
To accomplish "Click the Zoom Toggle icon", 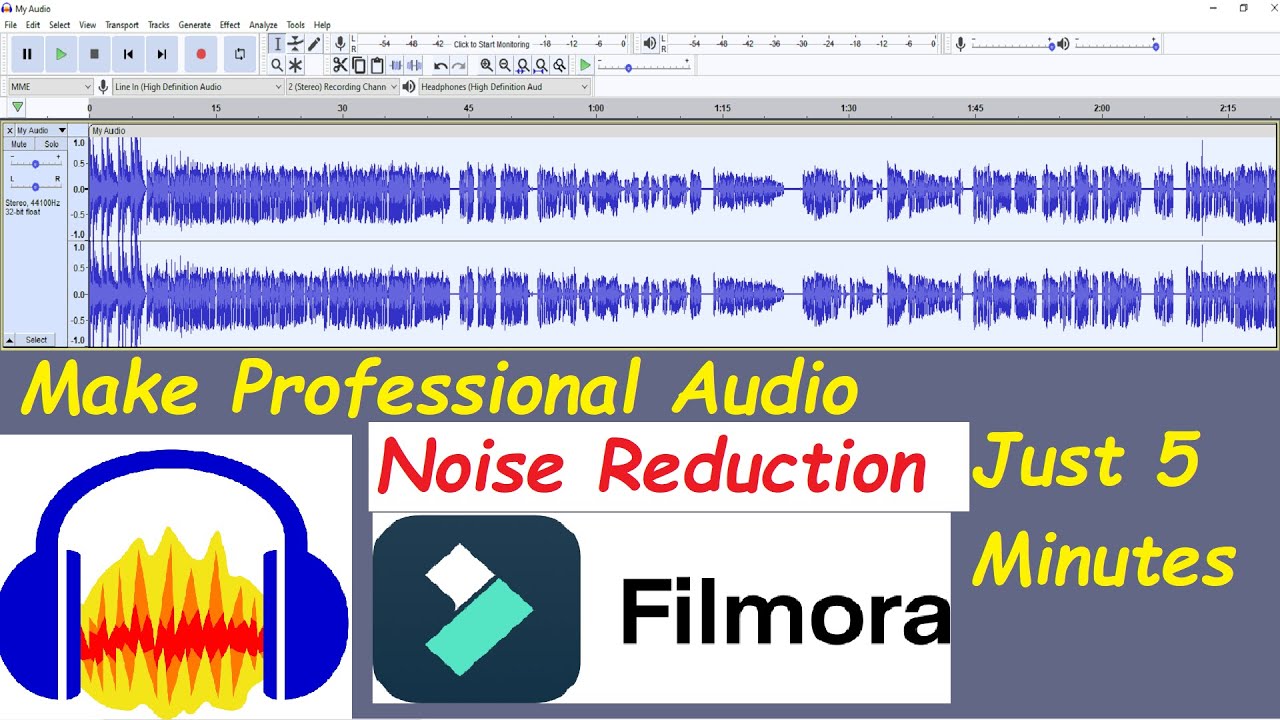I will click(560, 65).
